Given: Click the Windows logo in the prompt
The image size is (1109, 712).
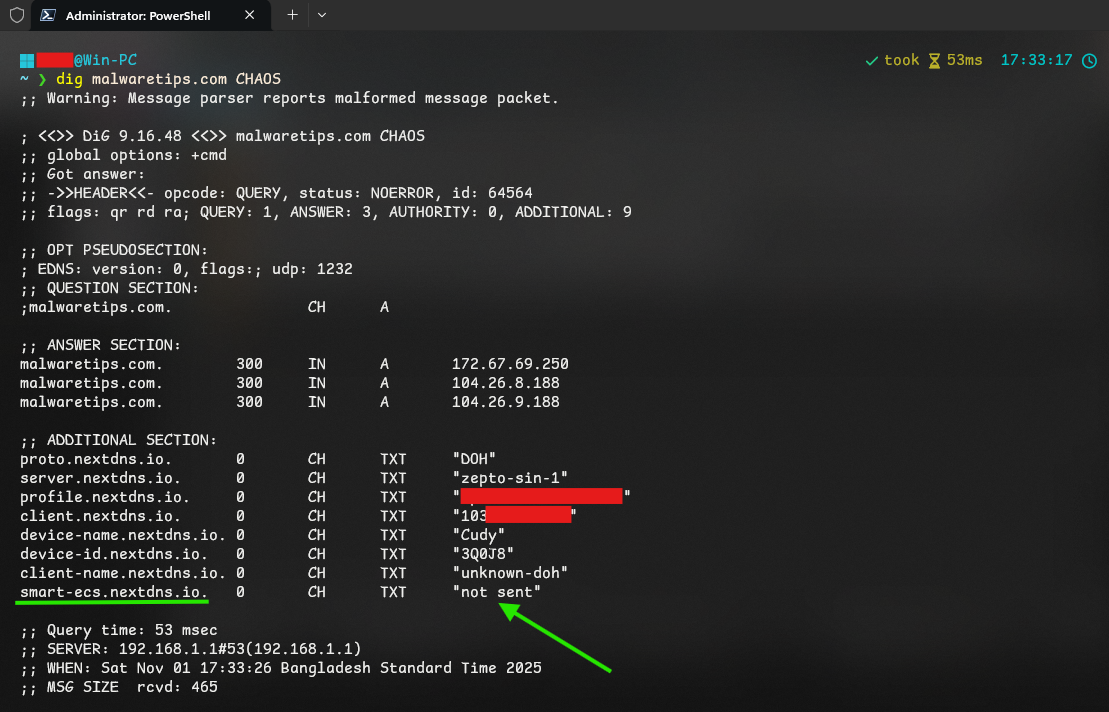Looking at the screenshot, I should (27, 60).
